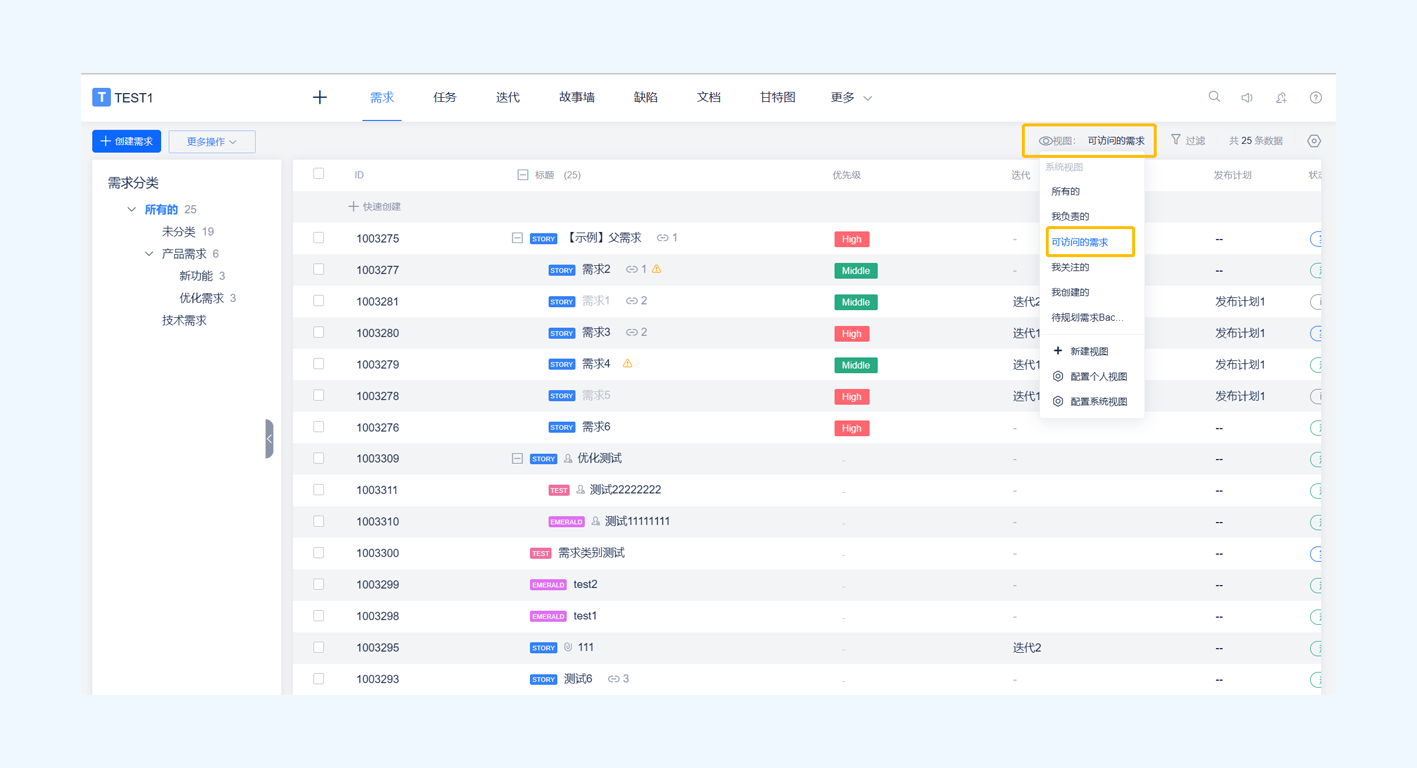Switch to the 迭代 tab

coord(508,97)
